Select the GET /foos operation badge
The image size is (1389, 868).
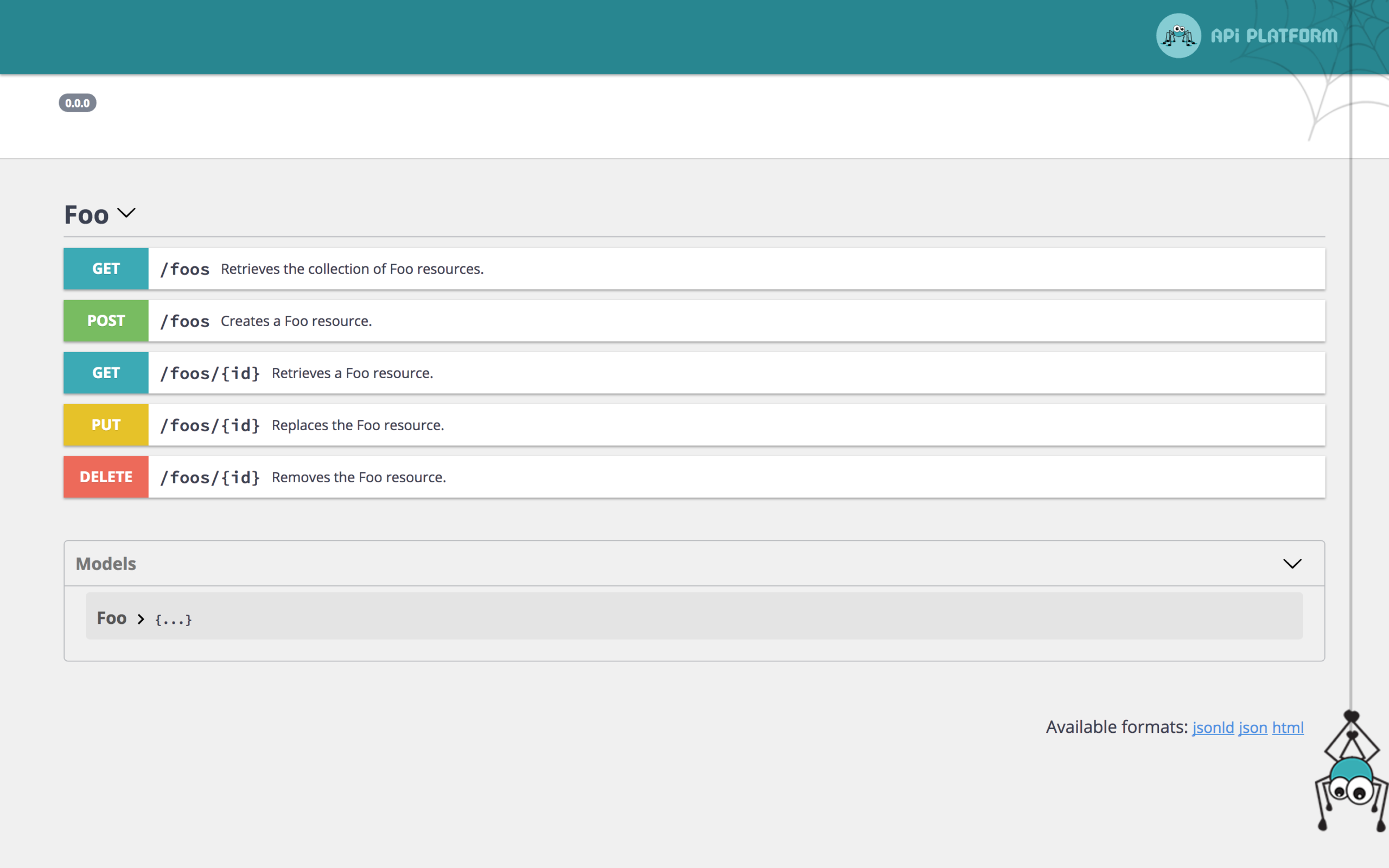point(106,268)
